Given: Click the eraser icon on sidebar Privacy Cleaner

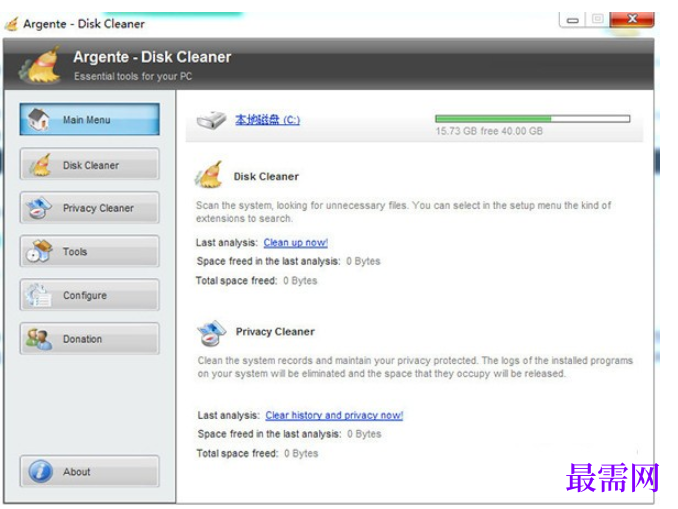Looking at the screenshot, I should tap(38, 208).
